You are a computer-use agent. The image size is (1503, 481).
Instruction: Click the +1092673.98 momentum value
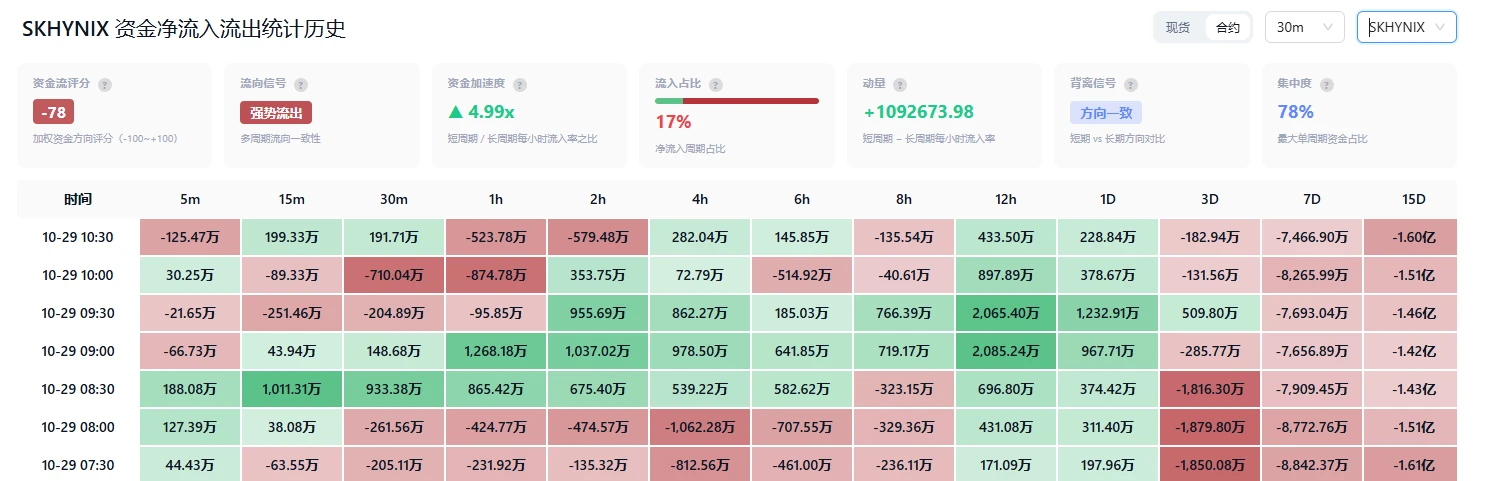(x=918, y=112)
